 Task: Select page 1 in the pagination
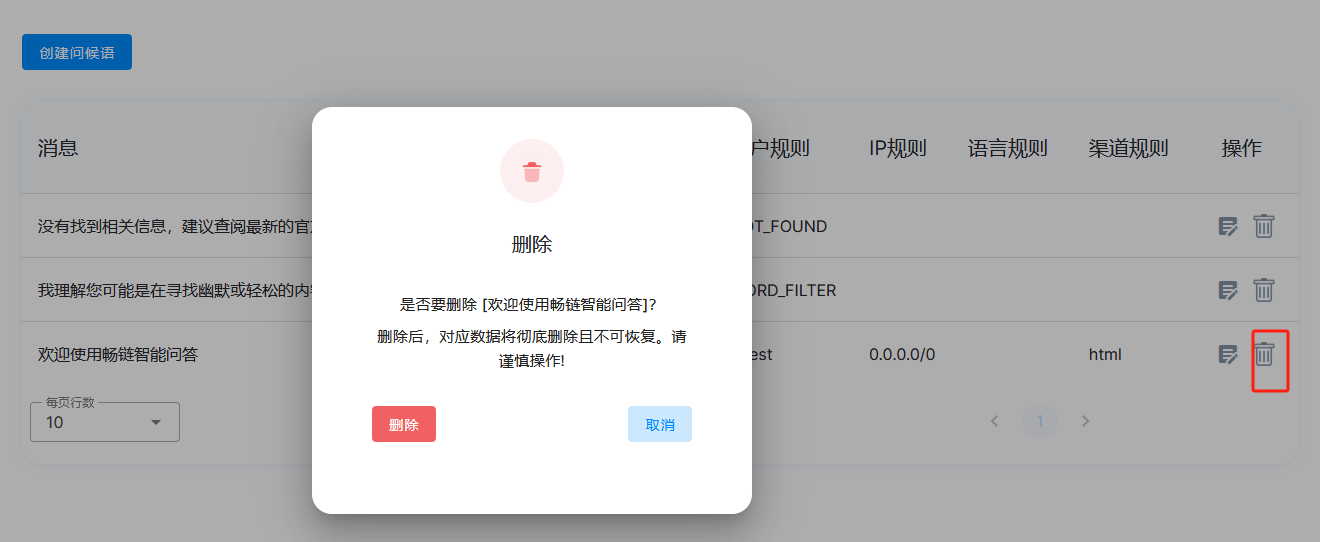(1040, 421)
